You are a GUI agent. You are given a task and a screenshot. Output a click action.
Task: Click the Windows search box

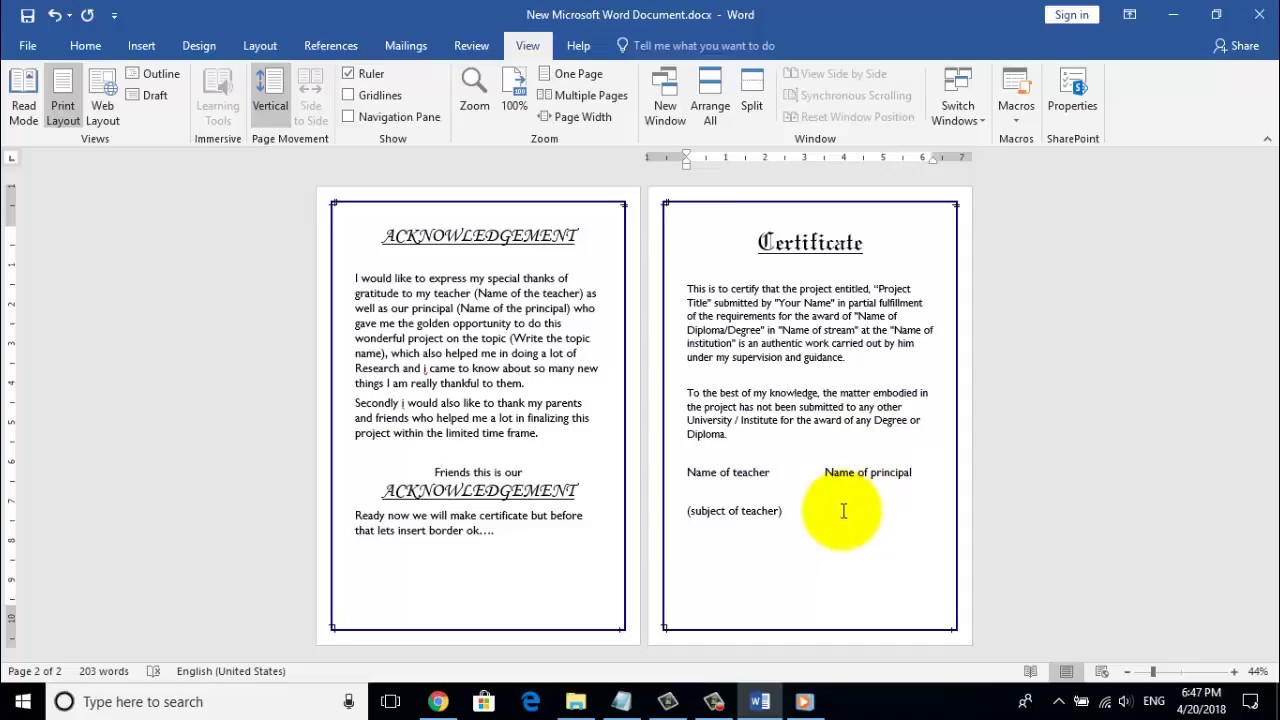pyautogui.click(x=205, y=701)
